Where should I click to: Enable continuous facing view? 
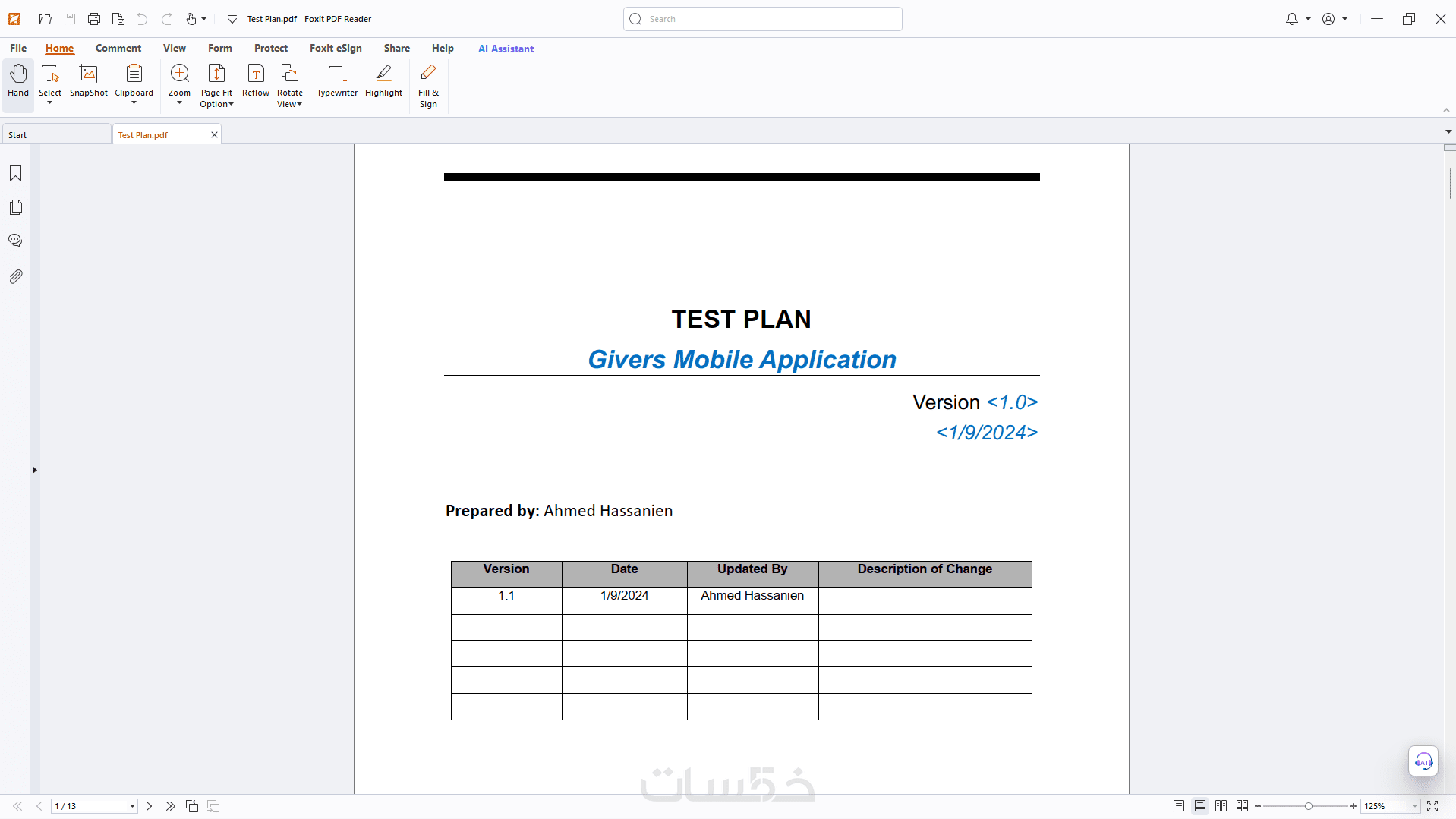(x=1243, y=806)
